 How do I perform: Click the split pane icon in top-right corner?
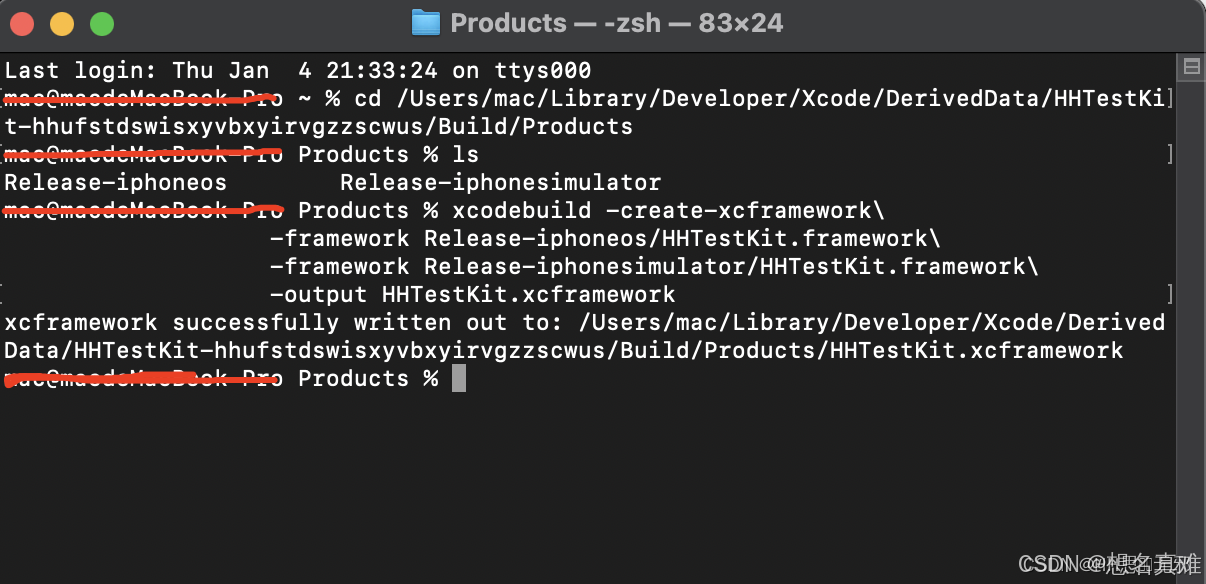click(1191, 66)
